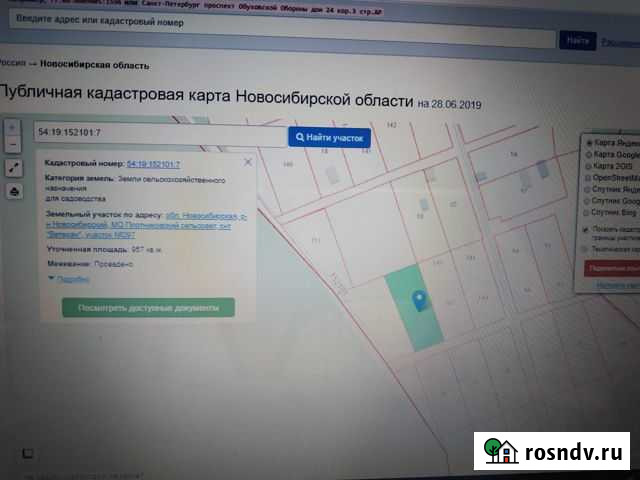Select the Карта 2GIS radio option
Screen dimensions: 640x480
click(588, 166)
